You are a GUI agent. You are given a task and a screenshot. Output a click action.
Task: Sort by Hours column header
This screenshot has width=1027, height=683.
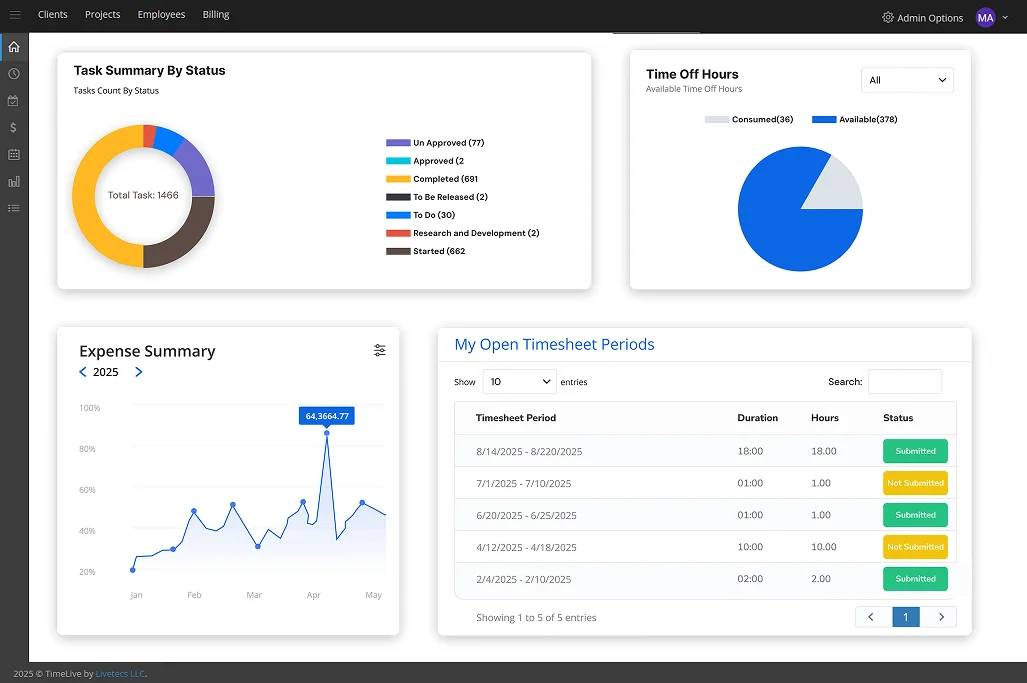coord(825,418)
